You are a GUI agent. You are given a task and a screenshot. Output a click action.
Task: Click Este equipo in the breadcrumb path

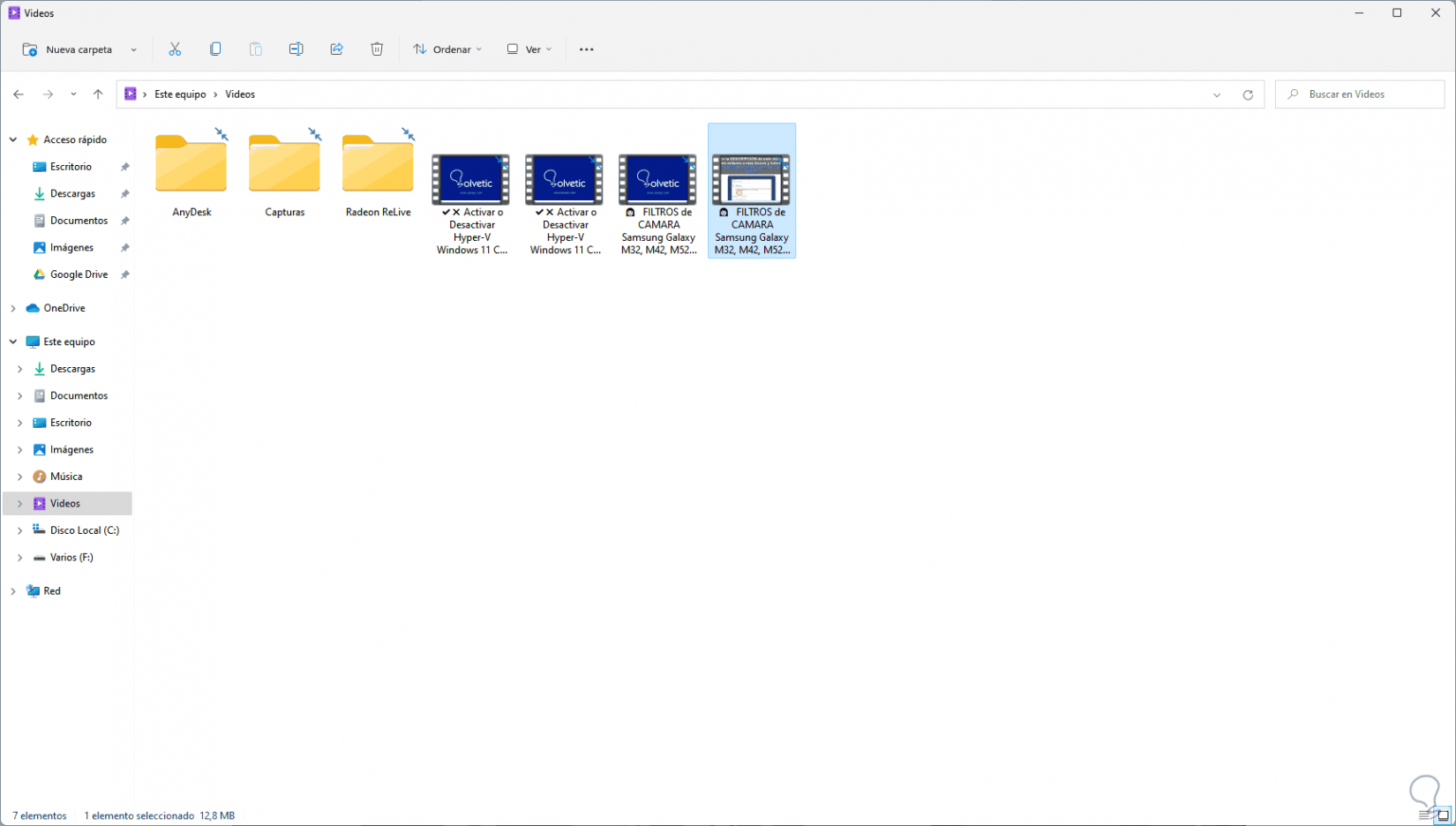click(180, 94)
